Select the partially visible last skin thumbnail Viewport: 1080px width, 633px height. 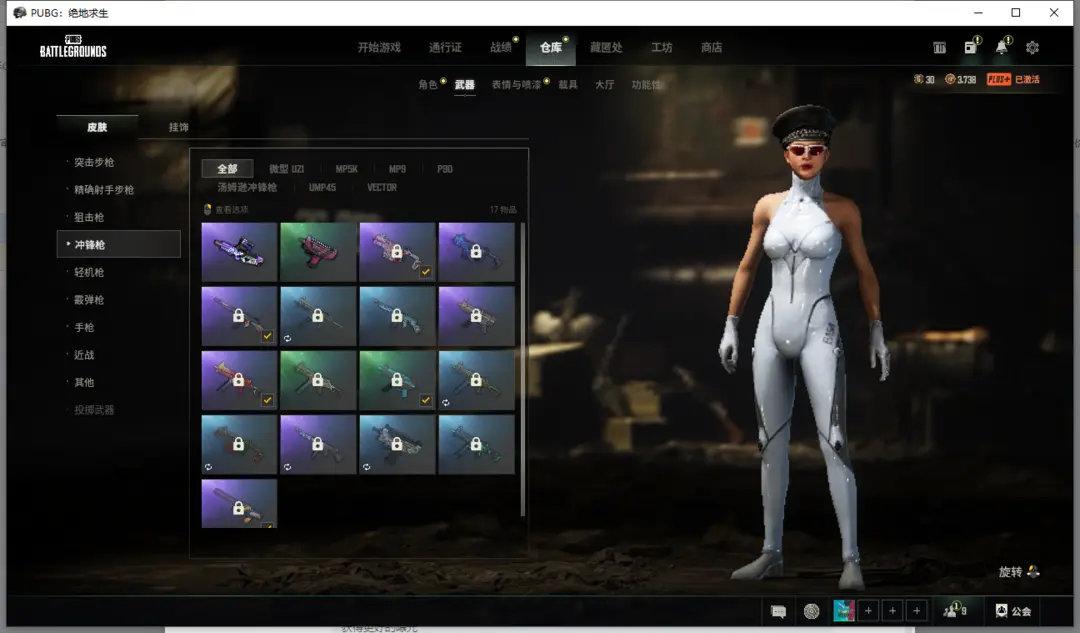[x=239, y=504]
